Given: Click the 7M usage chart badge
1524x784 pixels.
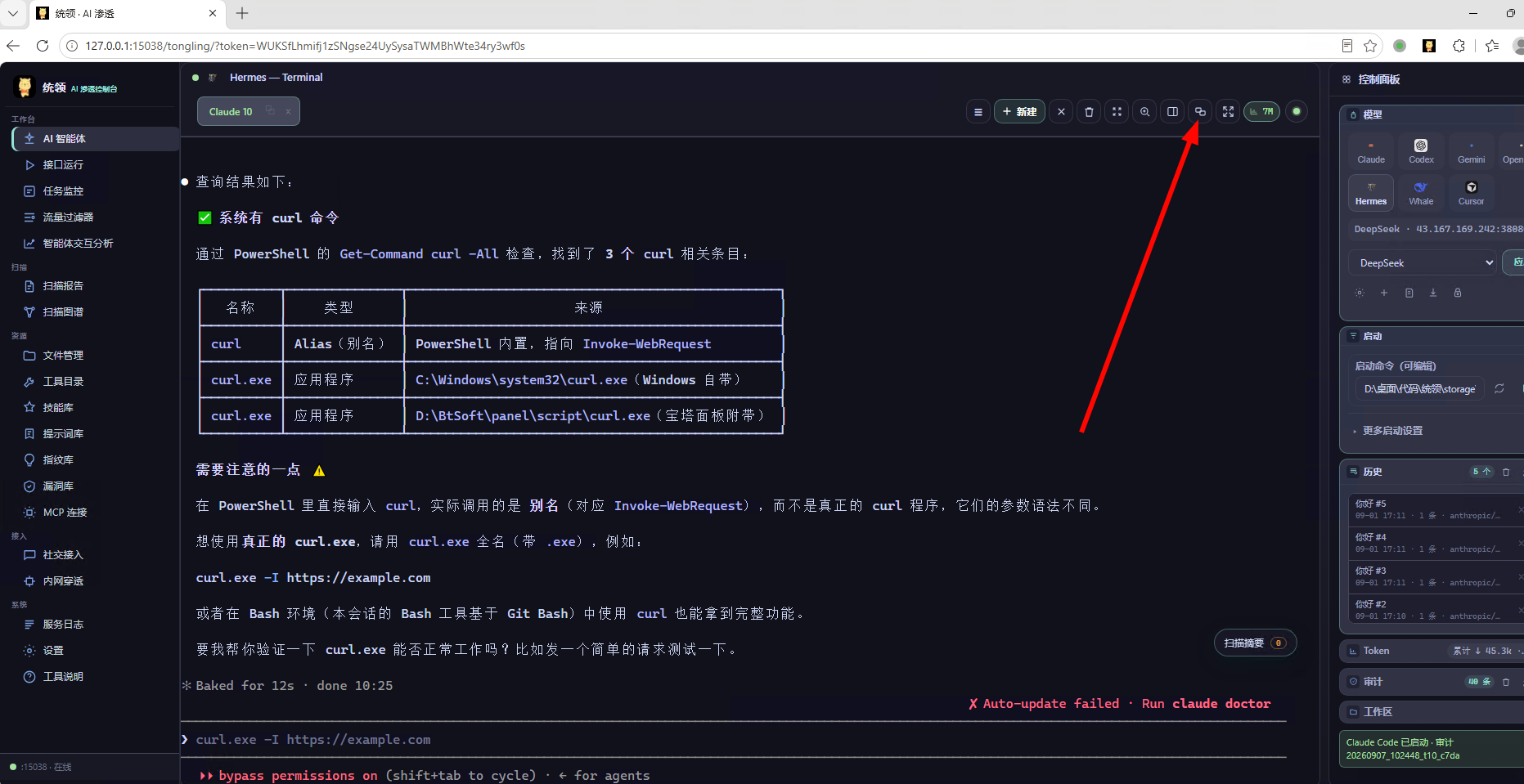Looking at the screenshot, I should [x=1261, y=112].
